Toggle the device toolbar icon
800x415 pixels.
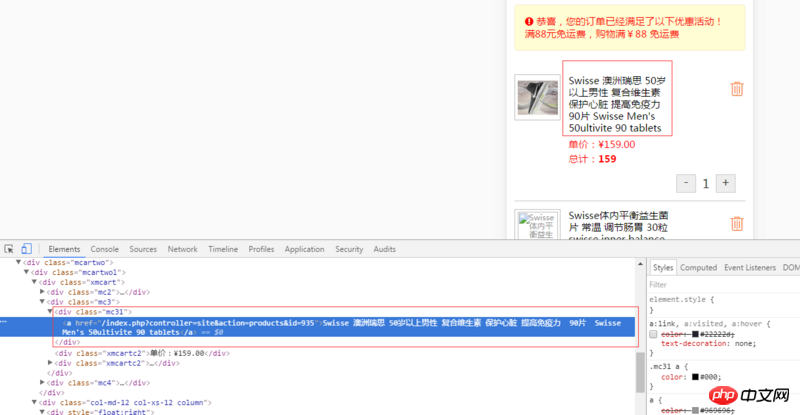26,249
